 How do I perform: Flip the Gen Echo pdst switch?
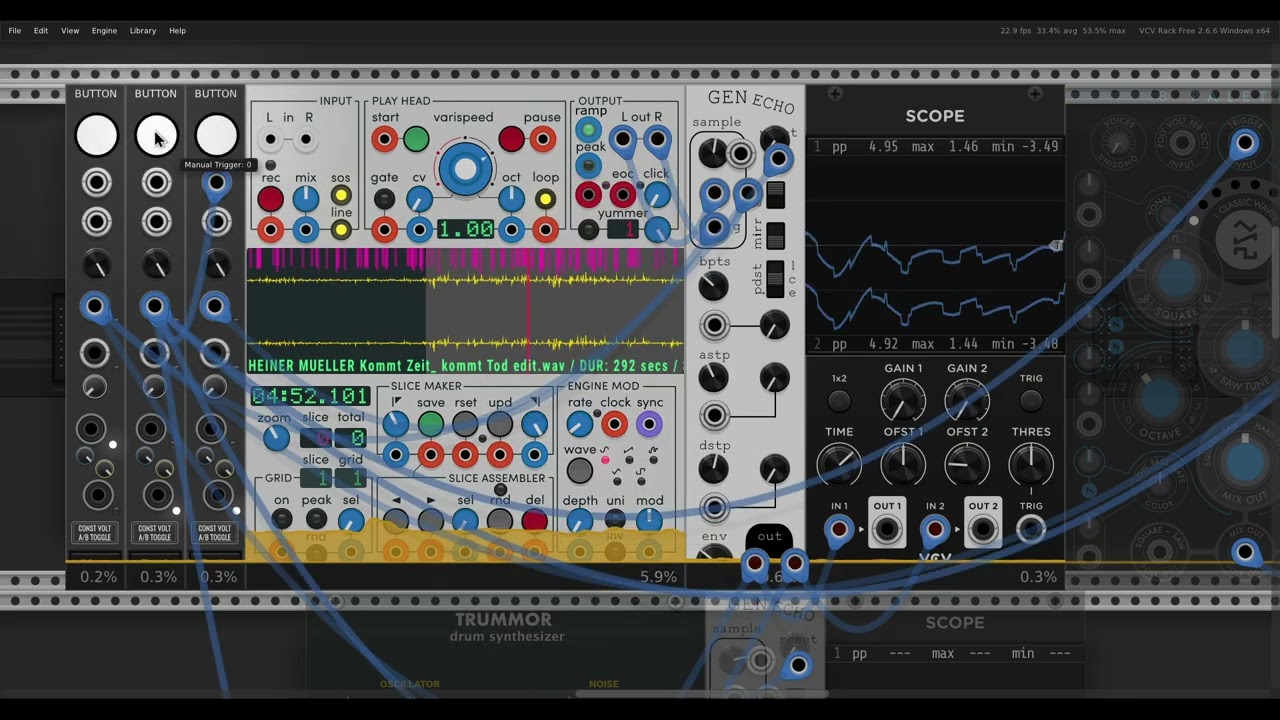776,280
